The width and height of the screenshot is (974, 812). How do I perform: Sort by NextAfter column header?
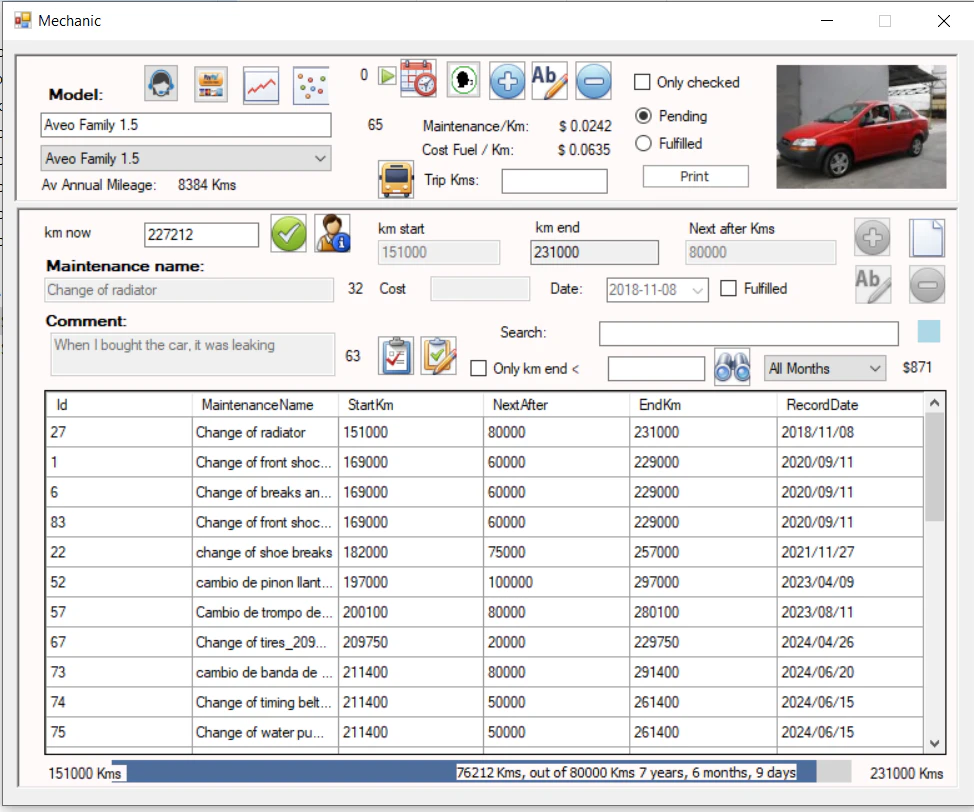(557, 405)
